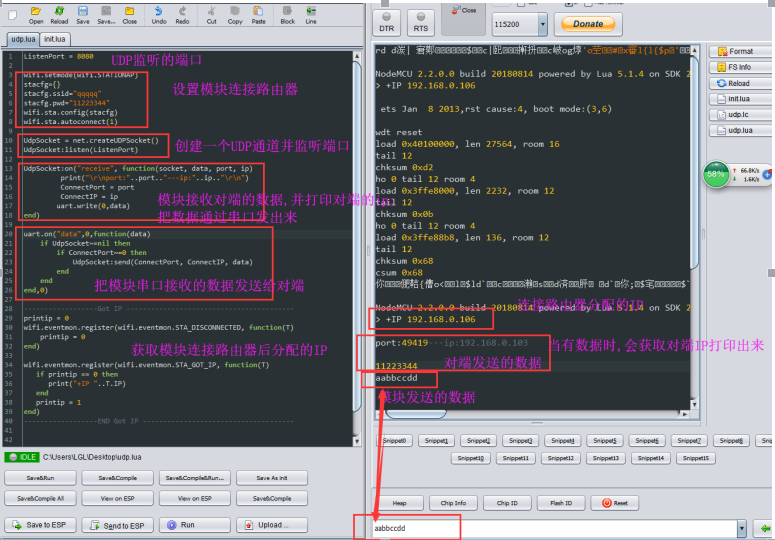Click the Close file toolbar icon
The image size is (775, 540).
click(129, 15)
